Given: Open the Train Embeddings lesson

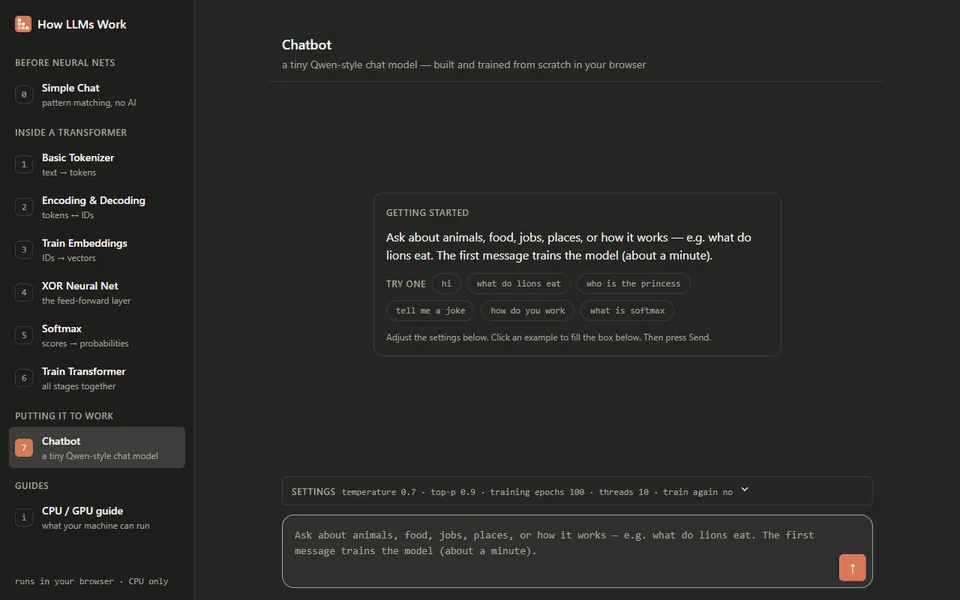Looking at the screenshot, I should [x=97, y=250].
